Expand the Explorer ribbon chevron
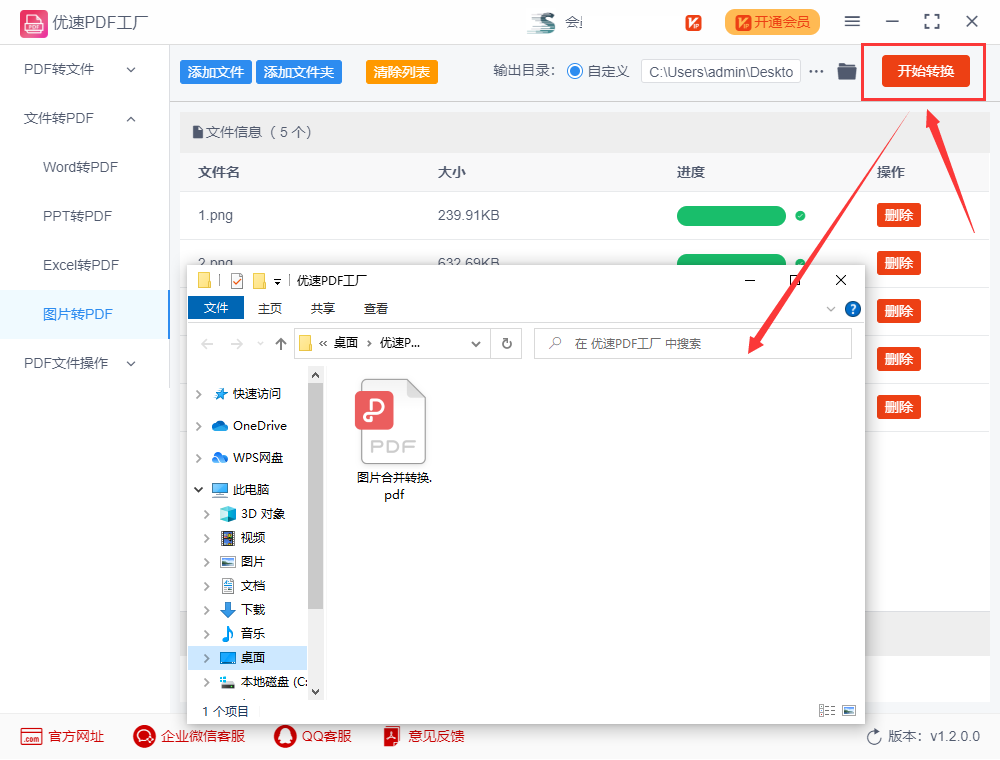Image resolution: width=1000 pixels, height=760 pixels. 830,309
